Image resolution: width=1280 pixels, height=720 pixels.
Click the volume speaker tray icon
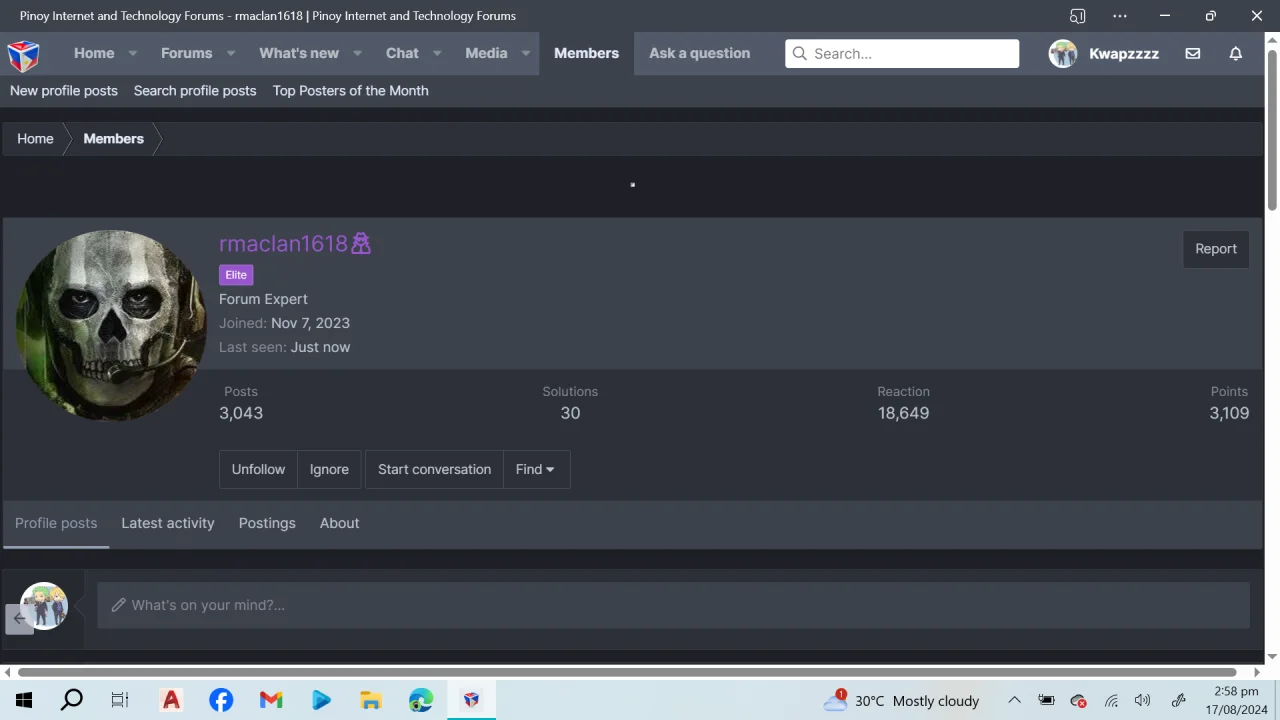[1143, 701]
